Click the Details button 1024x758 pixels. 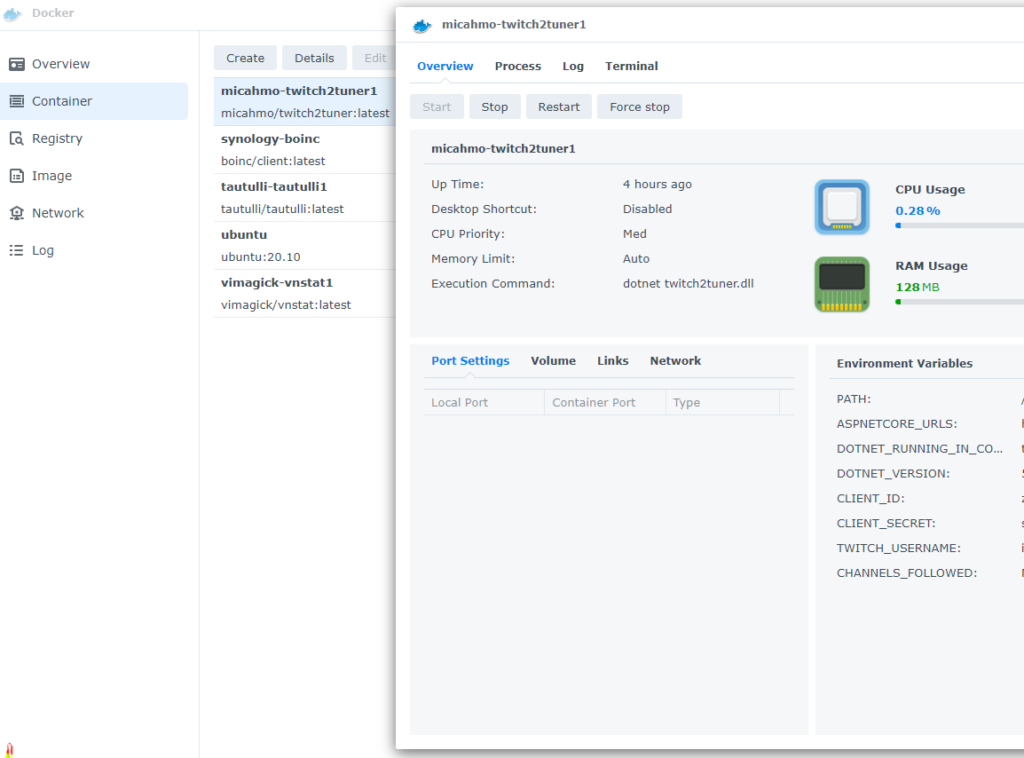click(x=314, y=58)
